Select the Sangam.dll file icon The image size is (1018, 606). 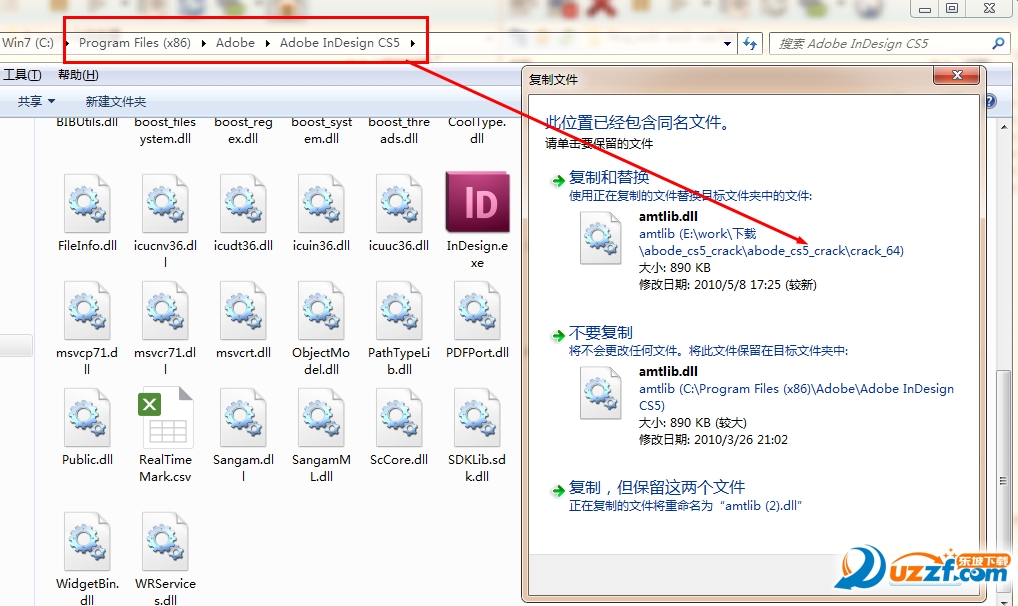tap(243, 418)
